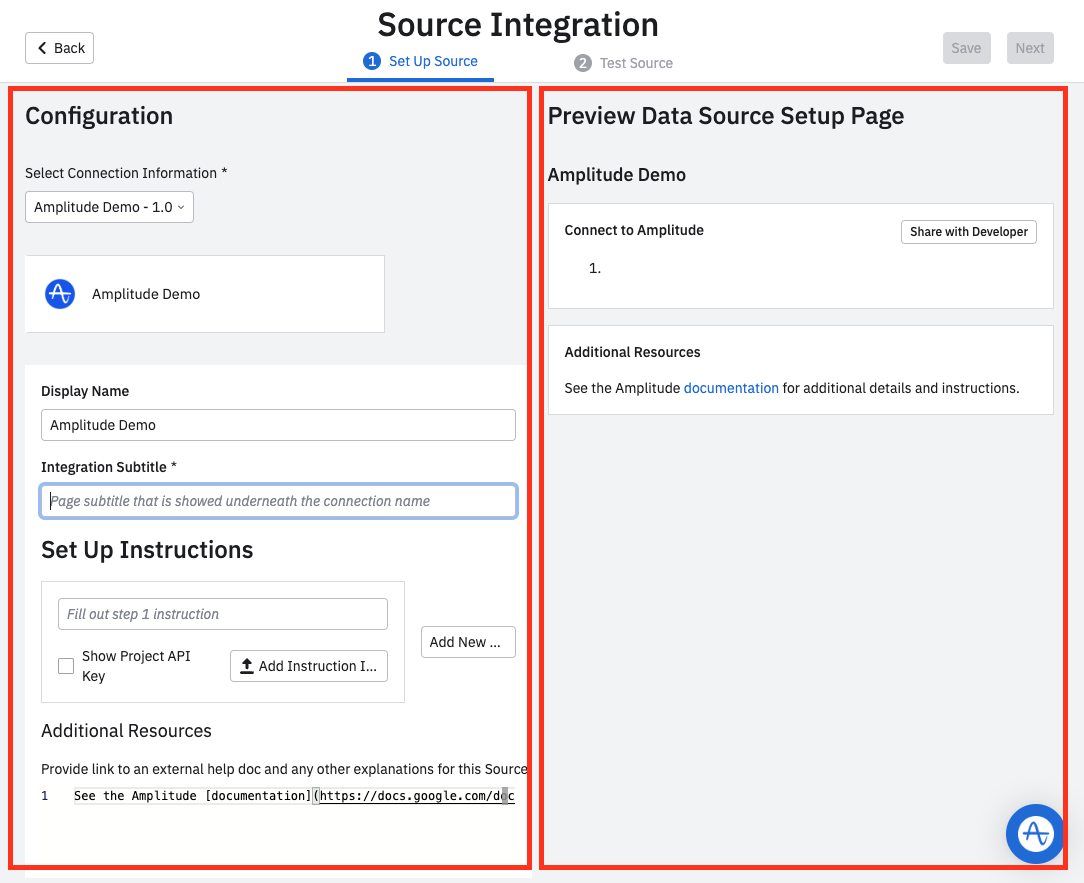Click the Additional Resources code editor line
The width and height of the screenshot is (1084, 883).
tap(293, 796)
